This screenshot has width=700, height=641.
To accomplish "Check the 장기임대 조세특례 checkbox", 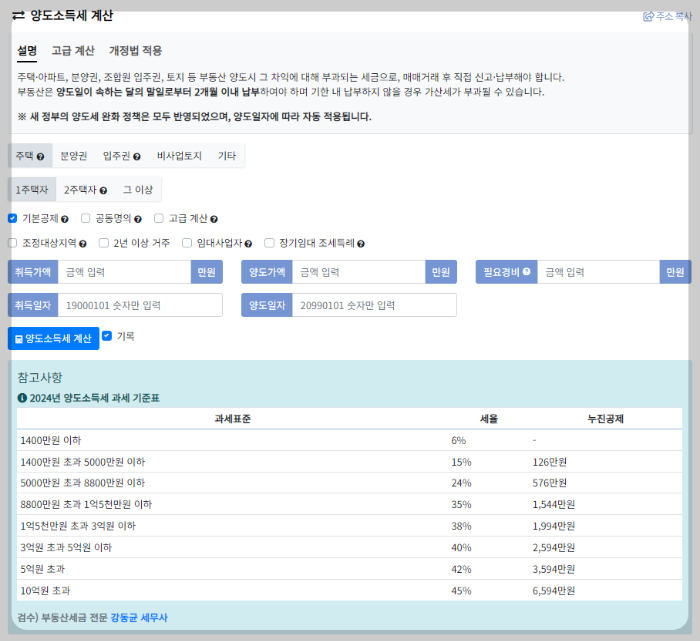I will pos(269,243).
